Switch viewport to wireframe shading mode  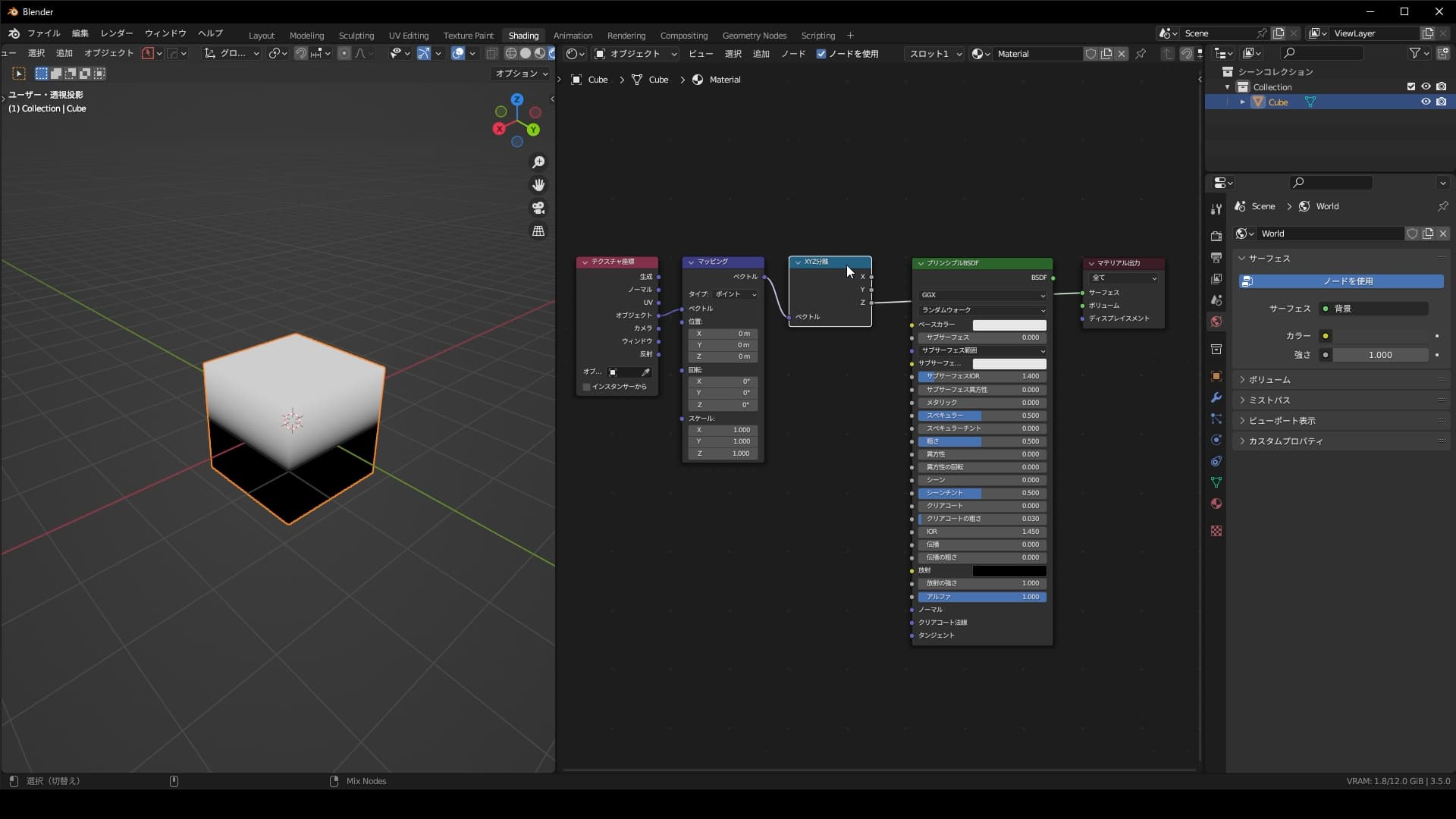pyautogui.click(x=510, y=53)
